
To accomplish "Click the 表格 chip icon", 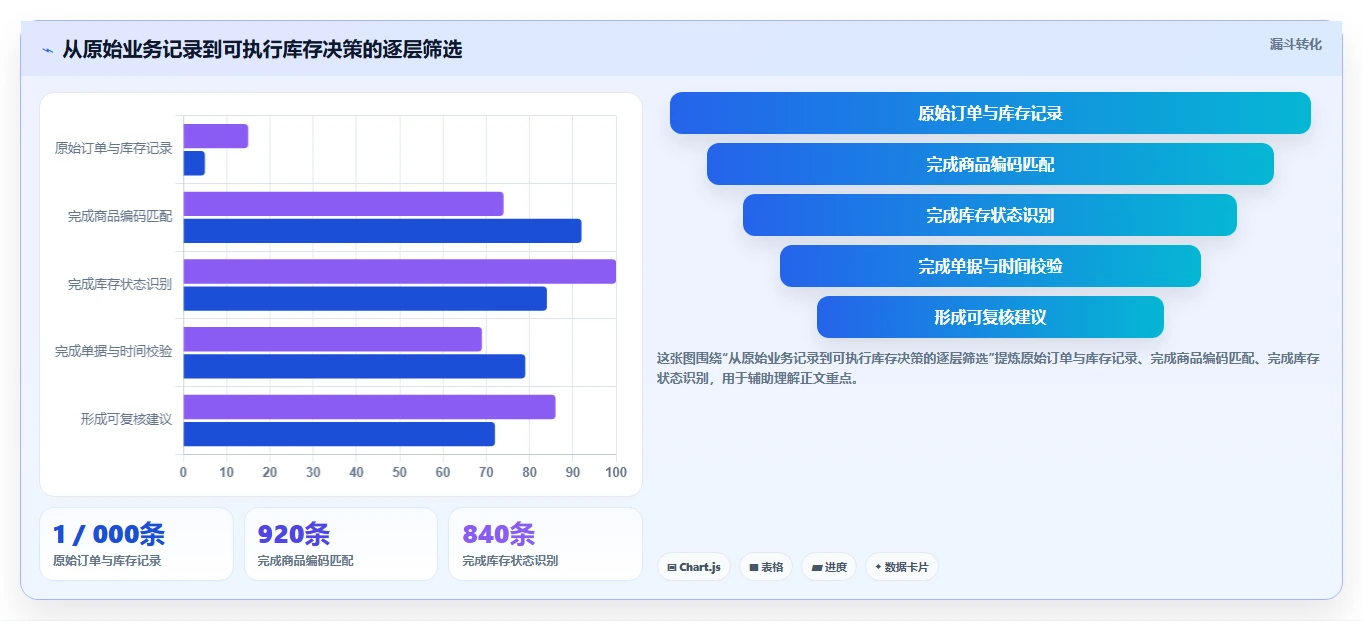I will 754,567.
